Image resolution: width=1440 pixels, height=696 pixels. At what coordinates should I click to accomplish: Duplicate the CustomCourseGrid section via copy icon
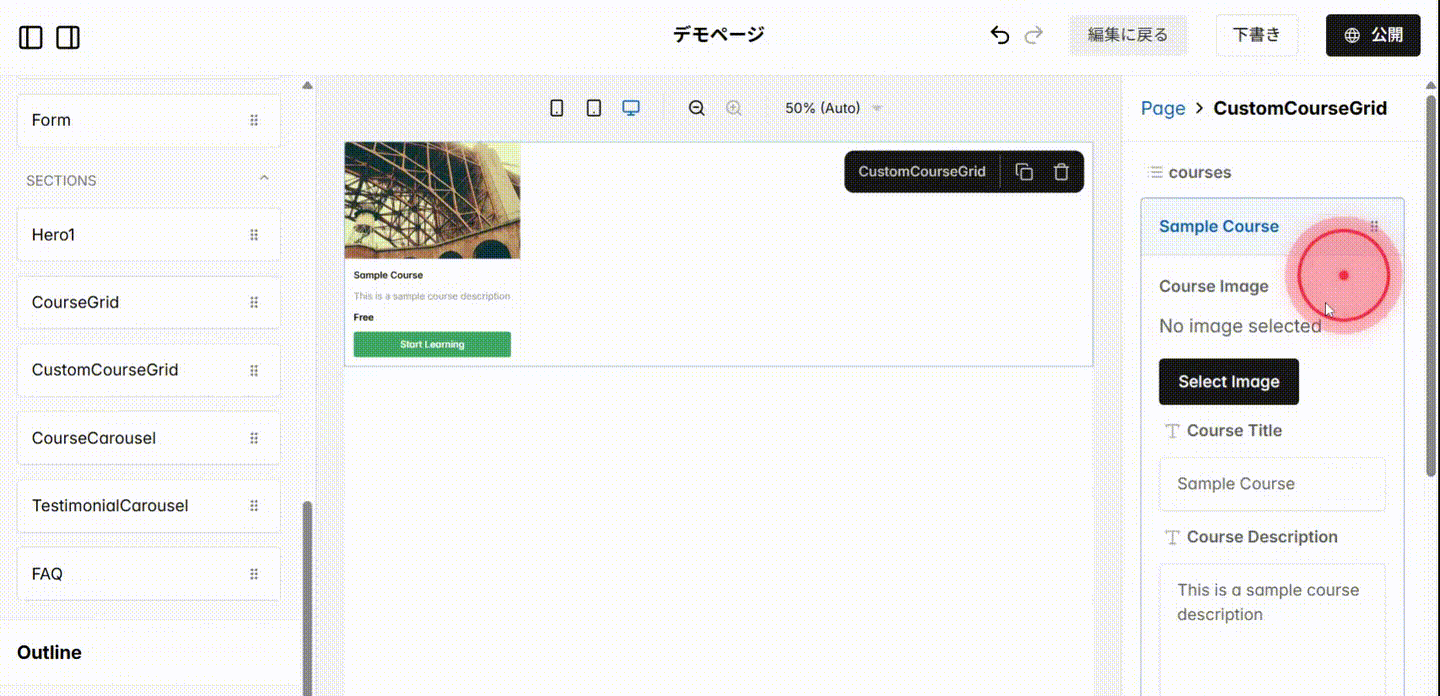pyautogui.click(x=1024, y=171)
